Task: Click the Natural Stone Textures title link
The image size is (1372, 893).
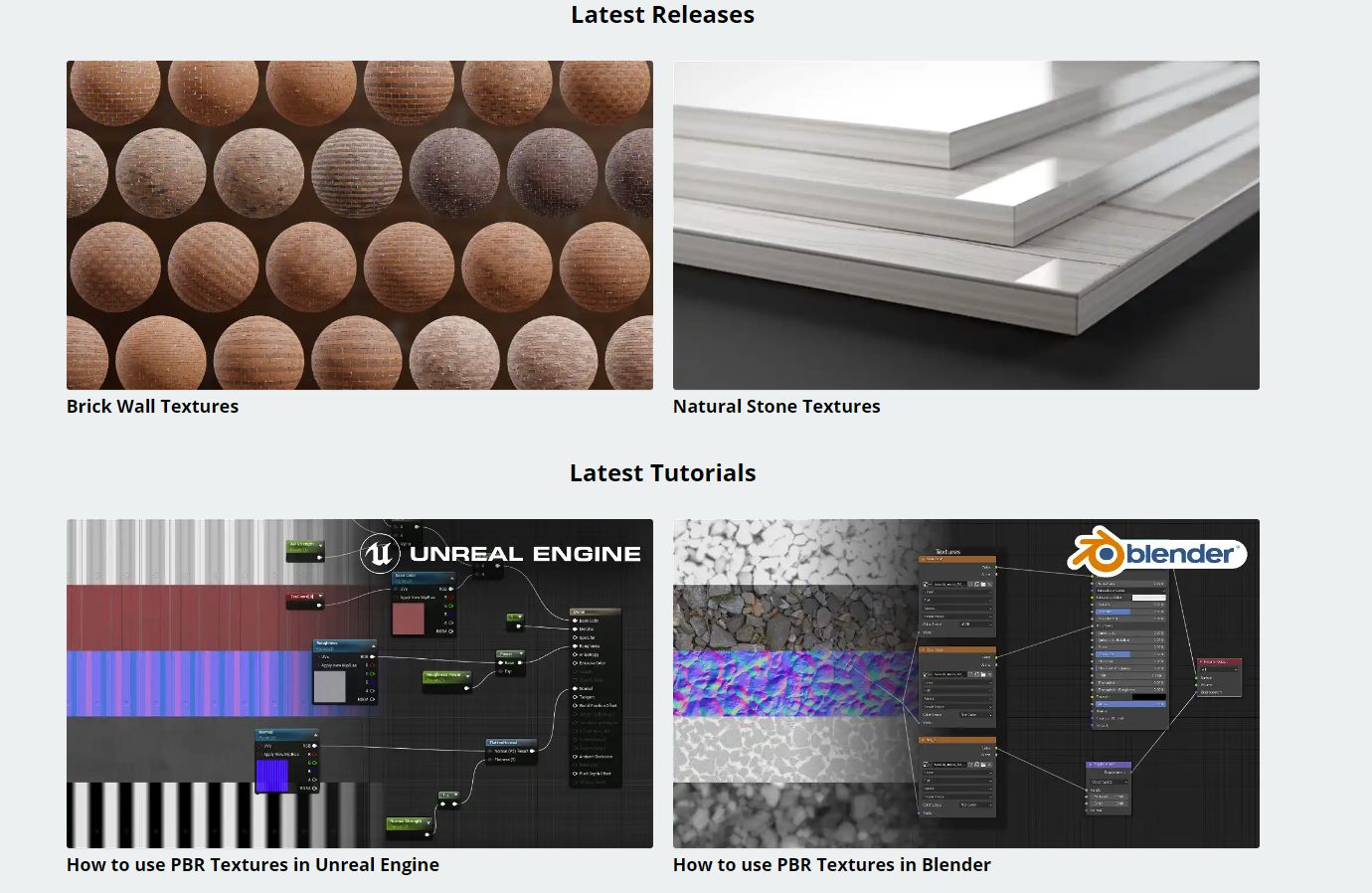Action: coord(775,407)
